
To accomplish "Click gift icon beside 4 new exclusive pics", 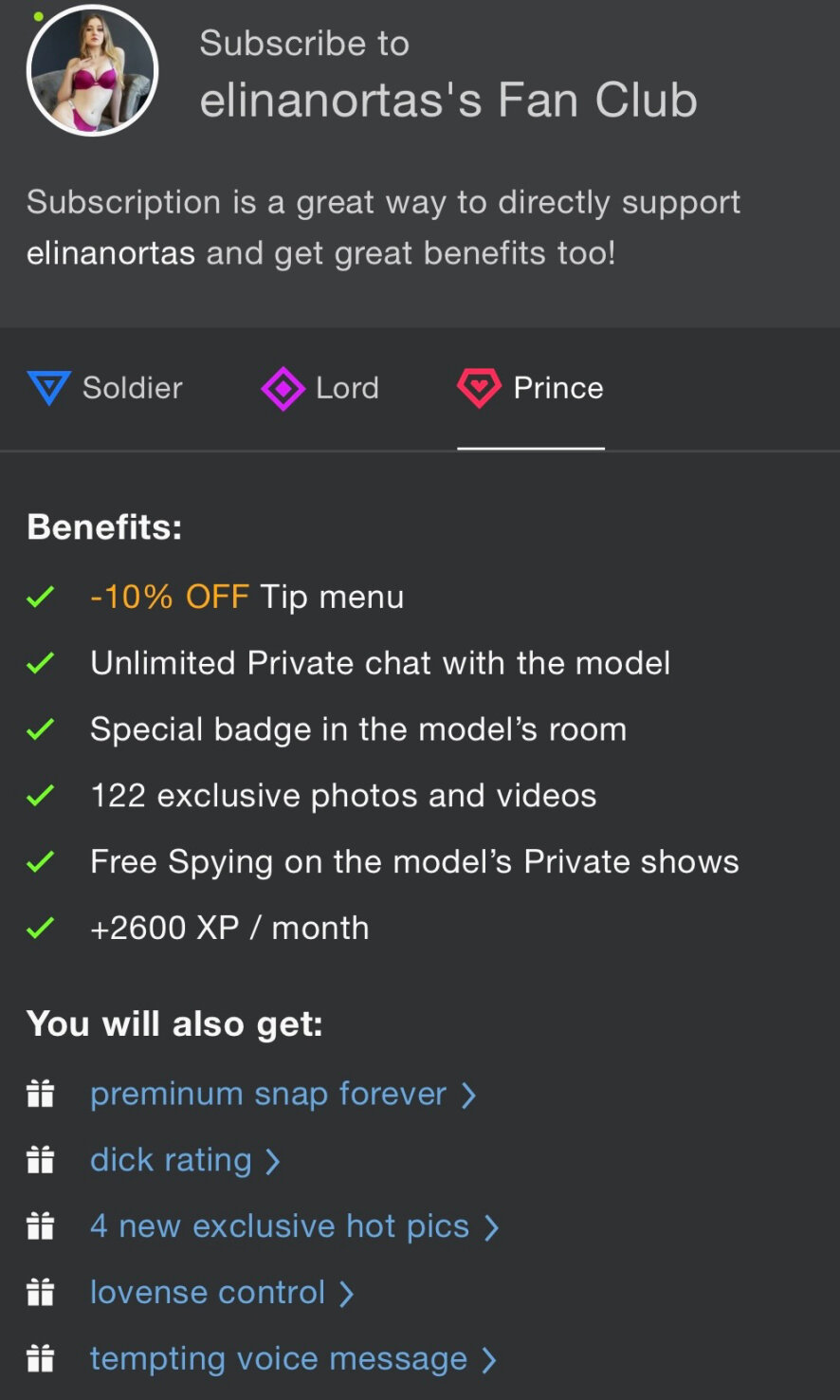I will coord(41,1226).
